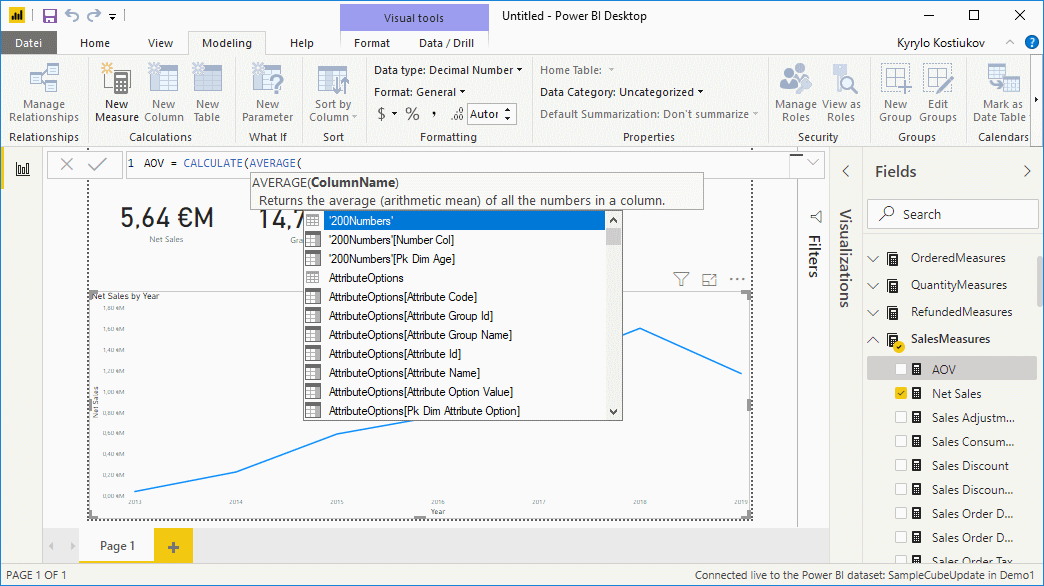The width and height of the screenshot is (1044, 586).
Task: Collapse the ribbon caret
Action: click(x=1009, y=42)
